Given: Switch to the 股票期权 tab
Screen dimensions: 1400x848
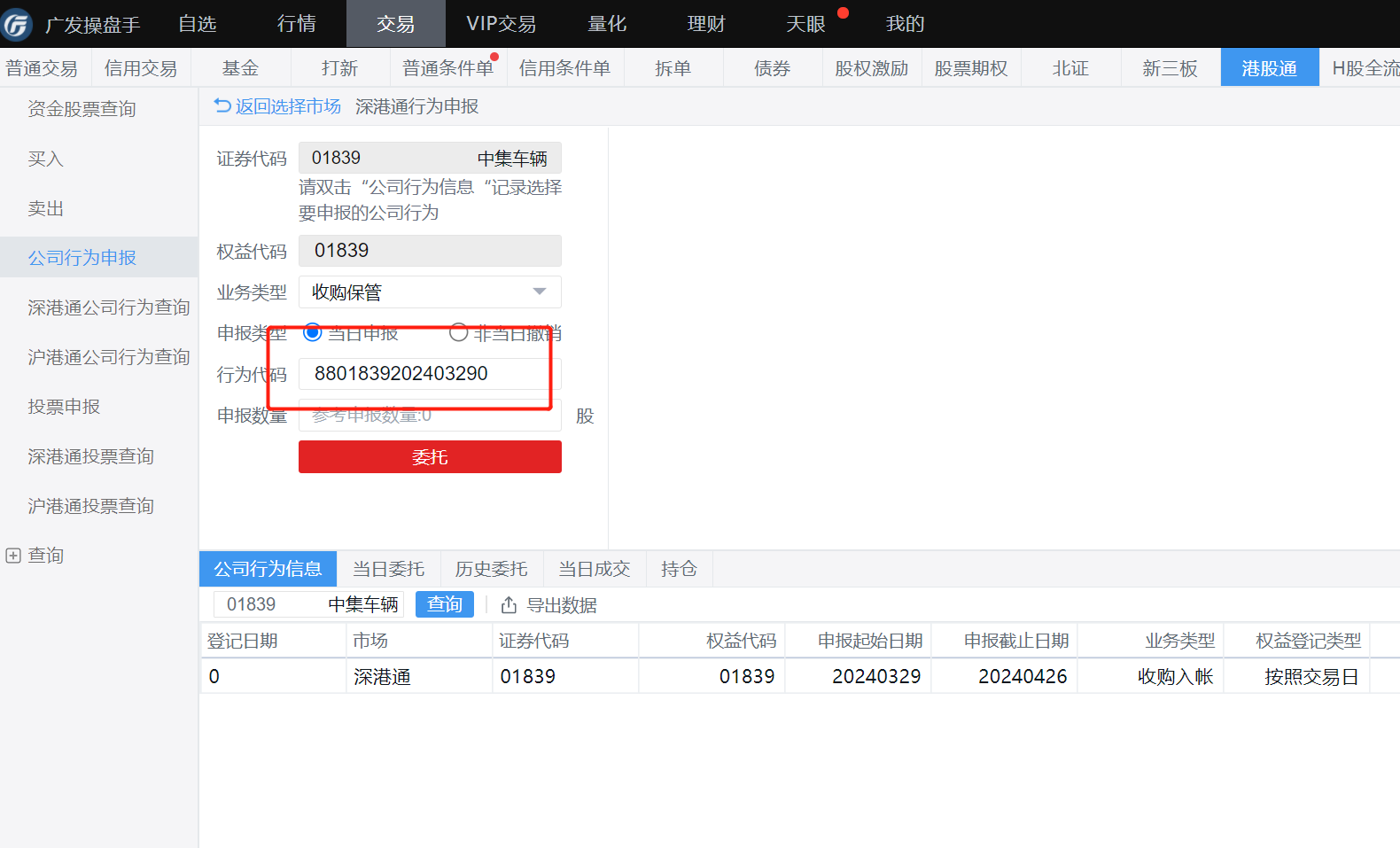Looking at the screenshot, I should point(971,68).
